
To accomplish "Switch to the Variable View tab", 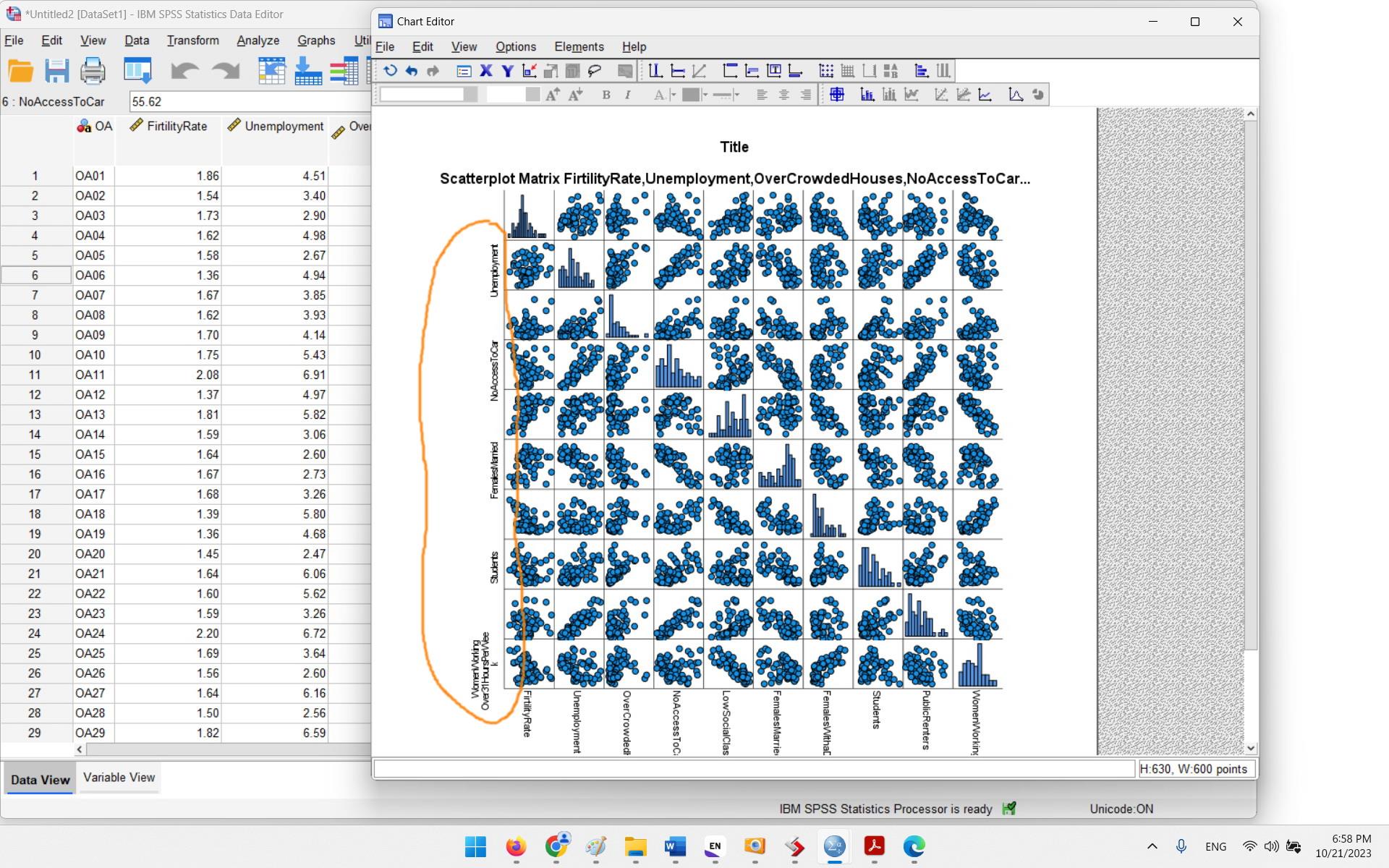I will tap(119, 778).
